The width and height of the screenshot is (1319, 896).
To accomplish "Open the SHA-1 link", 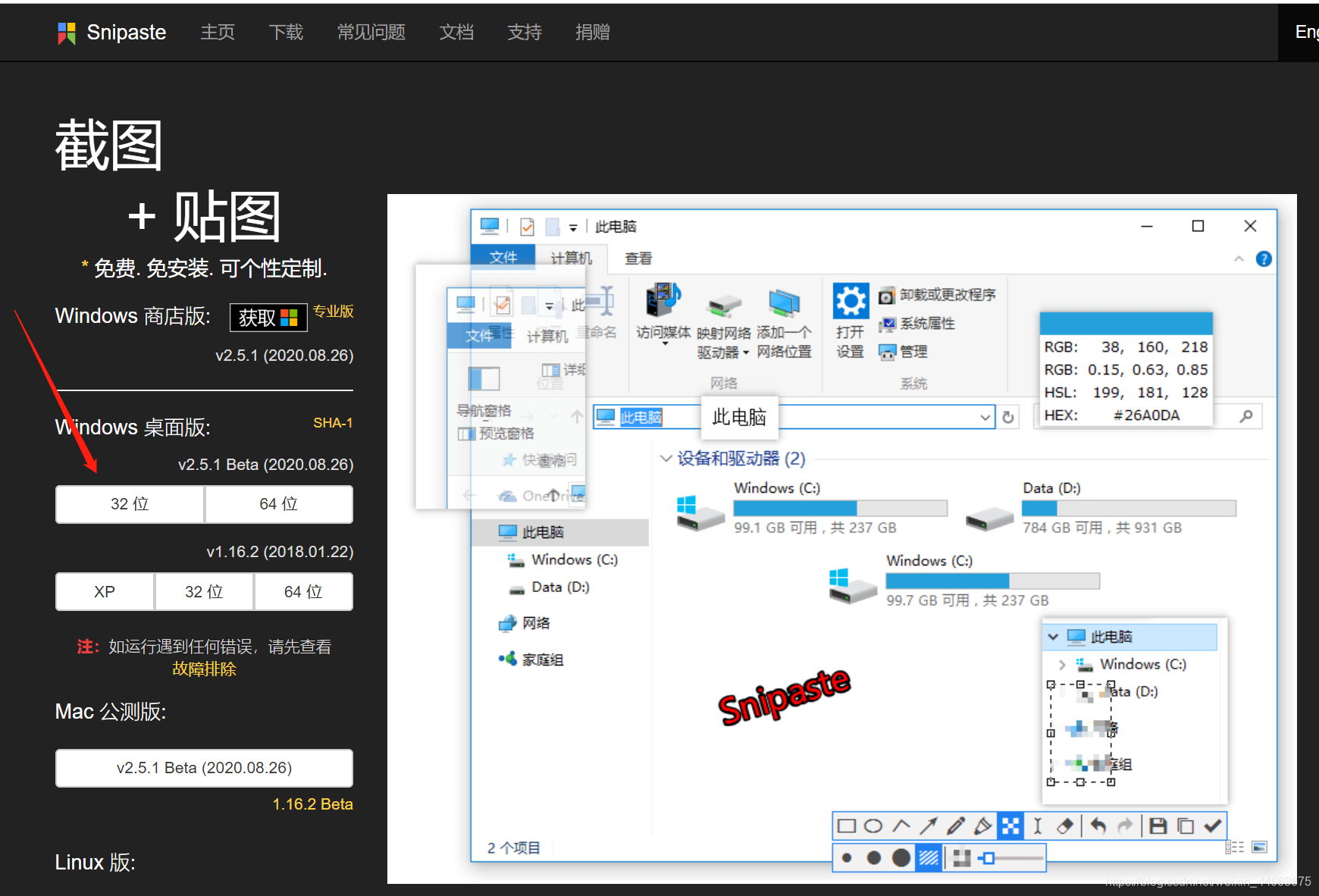I will (x=333, y=422).
